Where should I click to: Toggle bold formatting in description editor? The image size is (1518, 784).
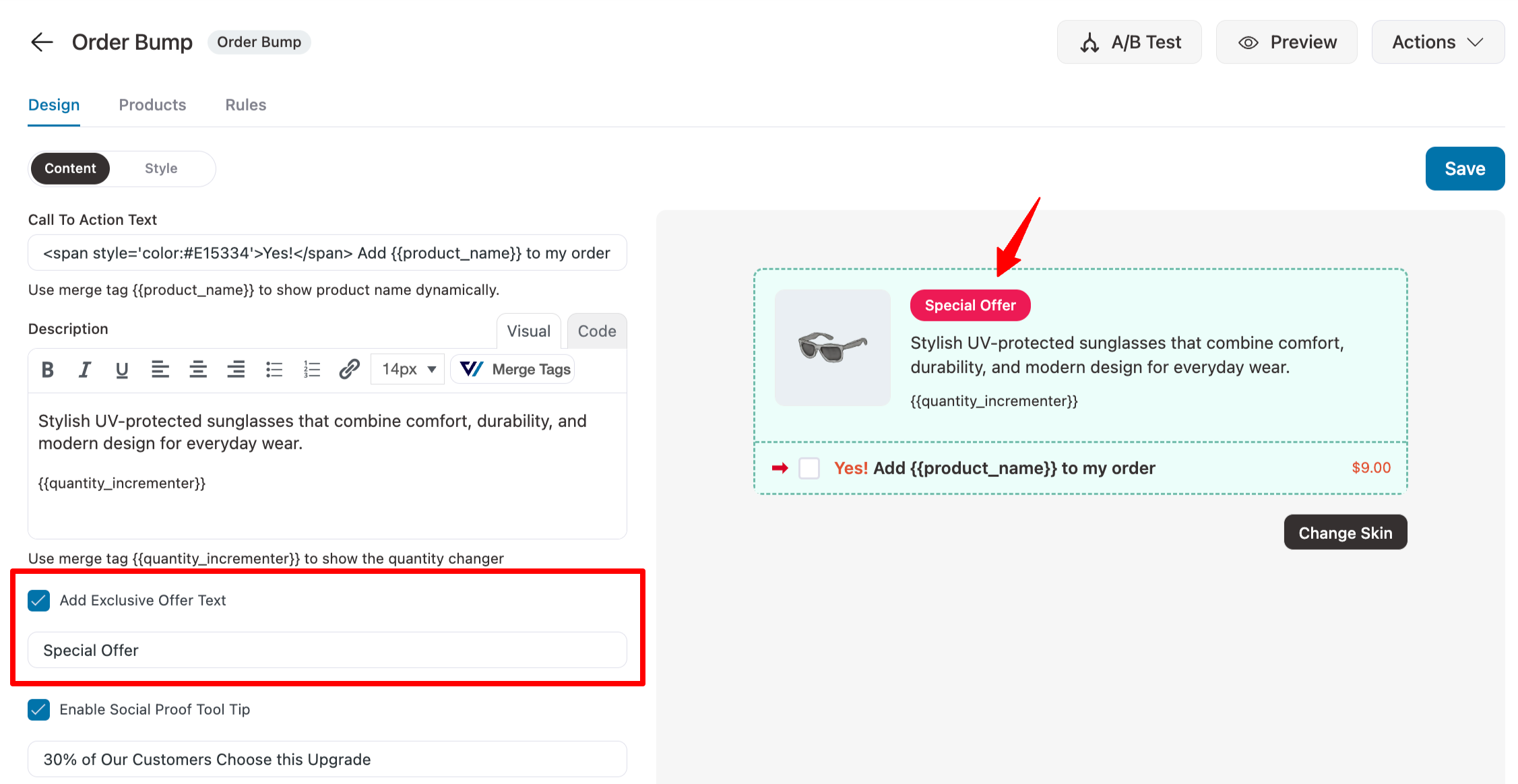(47, 369)
